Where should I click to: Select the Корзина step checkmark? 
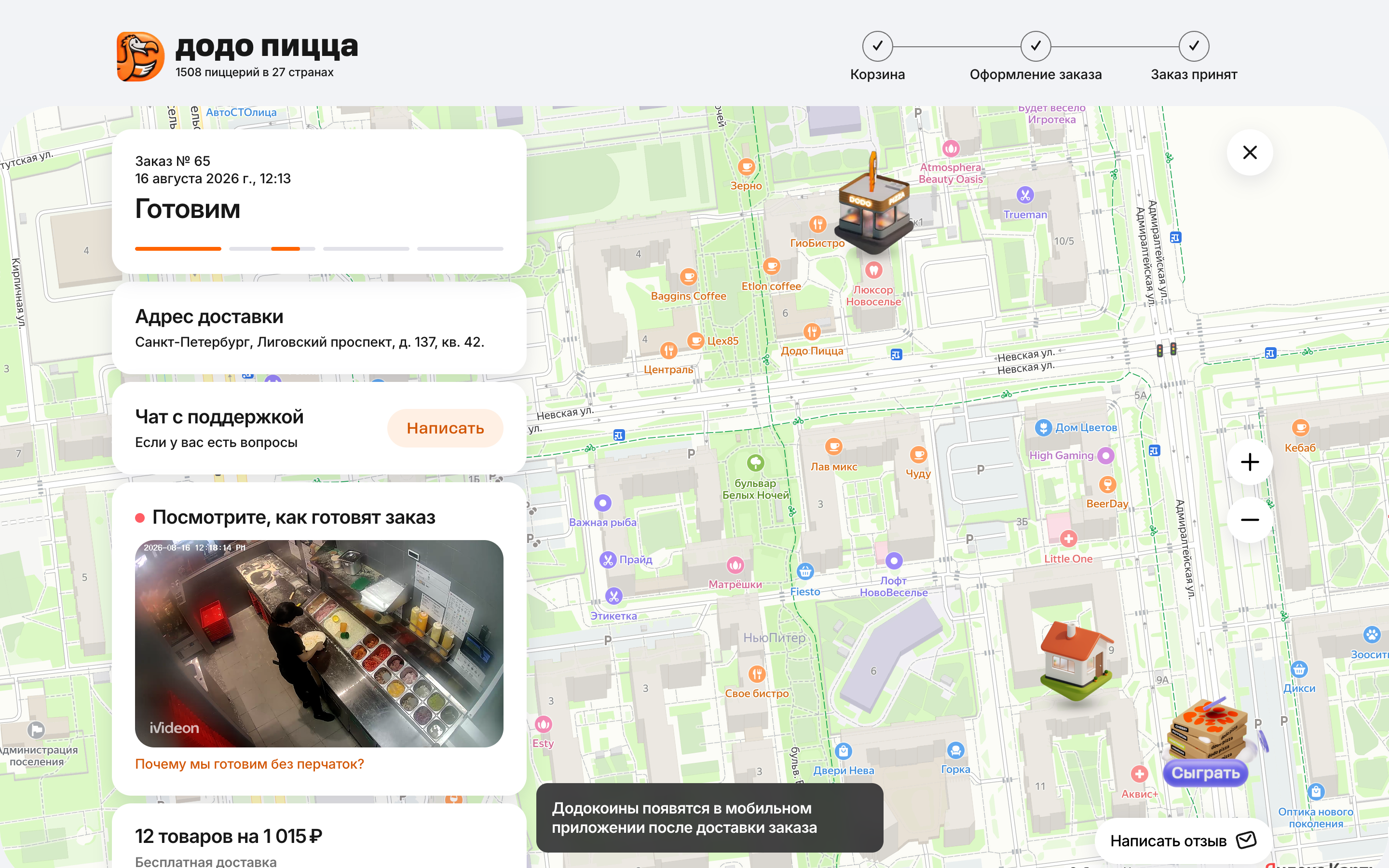click(x=877, y=46)
